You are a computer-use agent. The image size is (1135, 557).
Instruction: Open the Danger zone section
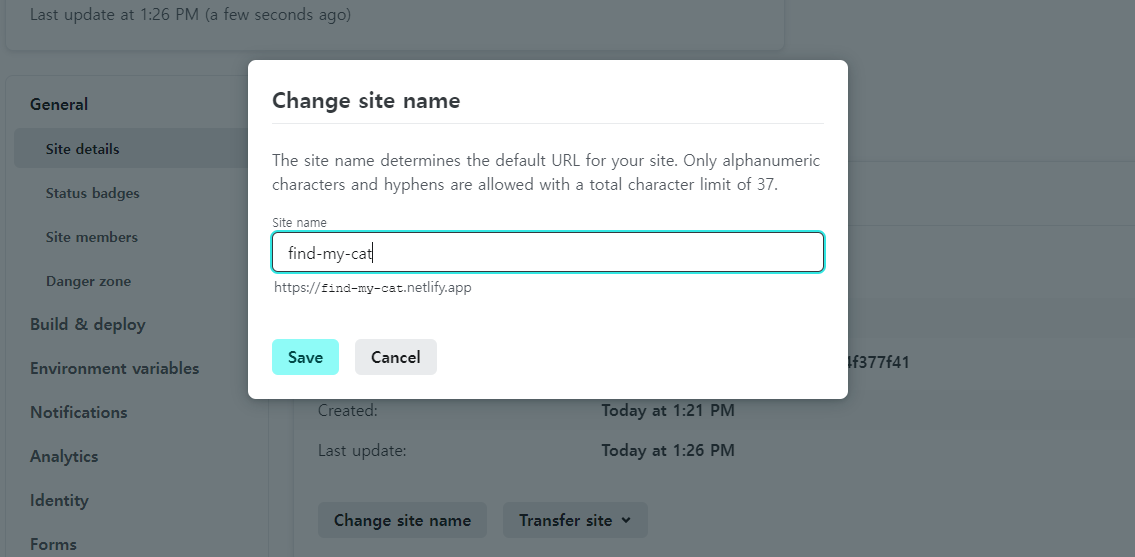[88, 281]
